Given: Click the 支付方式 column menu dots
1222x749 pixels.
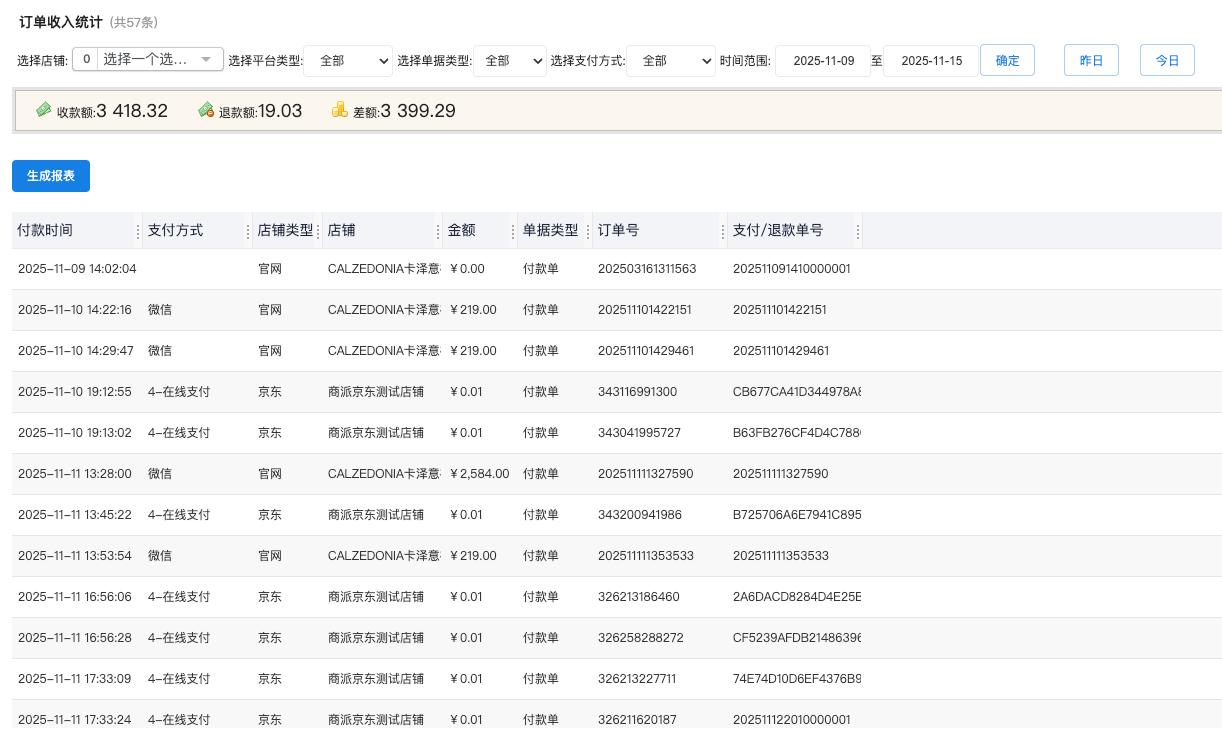Looking at the screenshot, I should coord(248,231).
